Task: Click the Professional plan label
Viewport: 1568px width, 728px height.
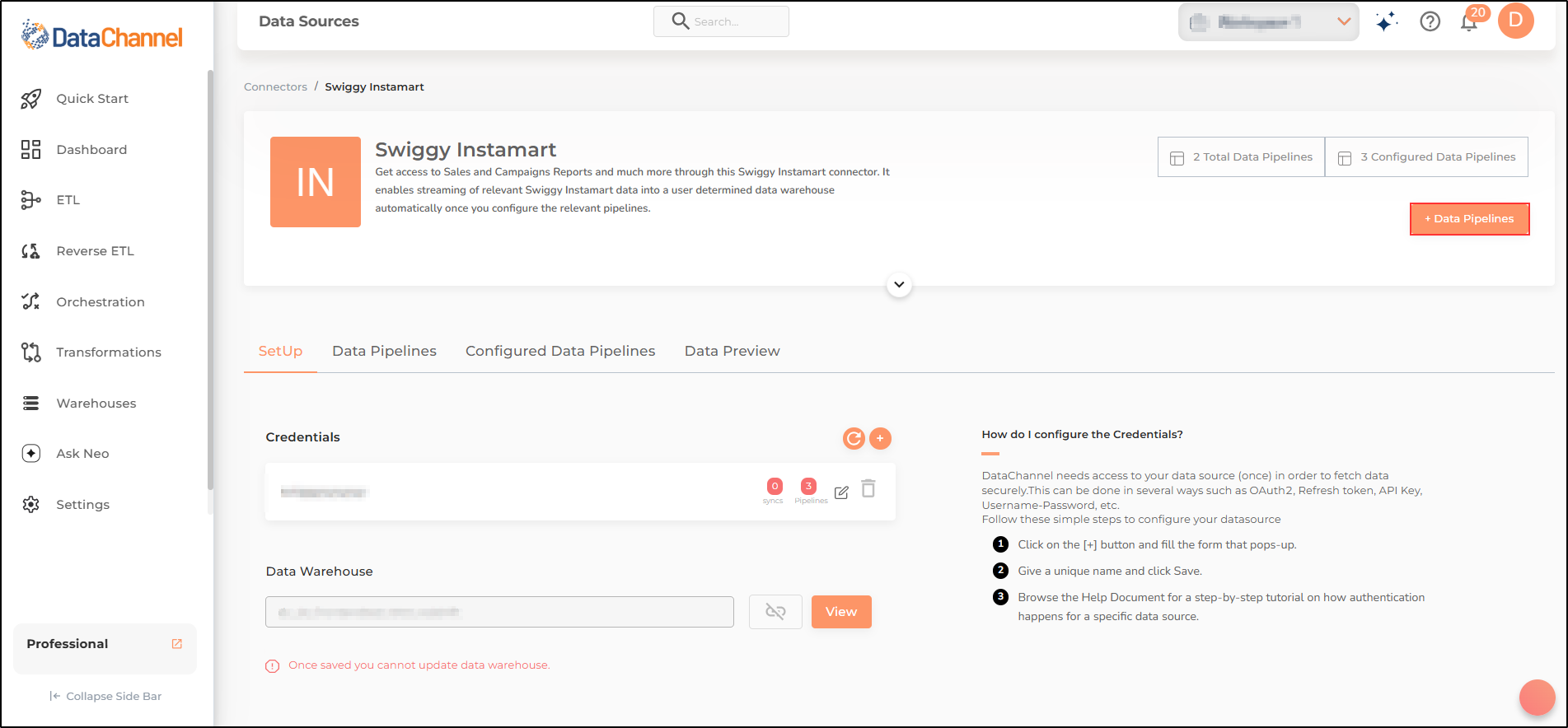Action: (x=68, y=644)
